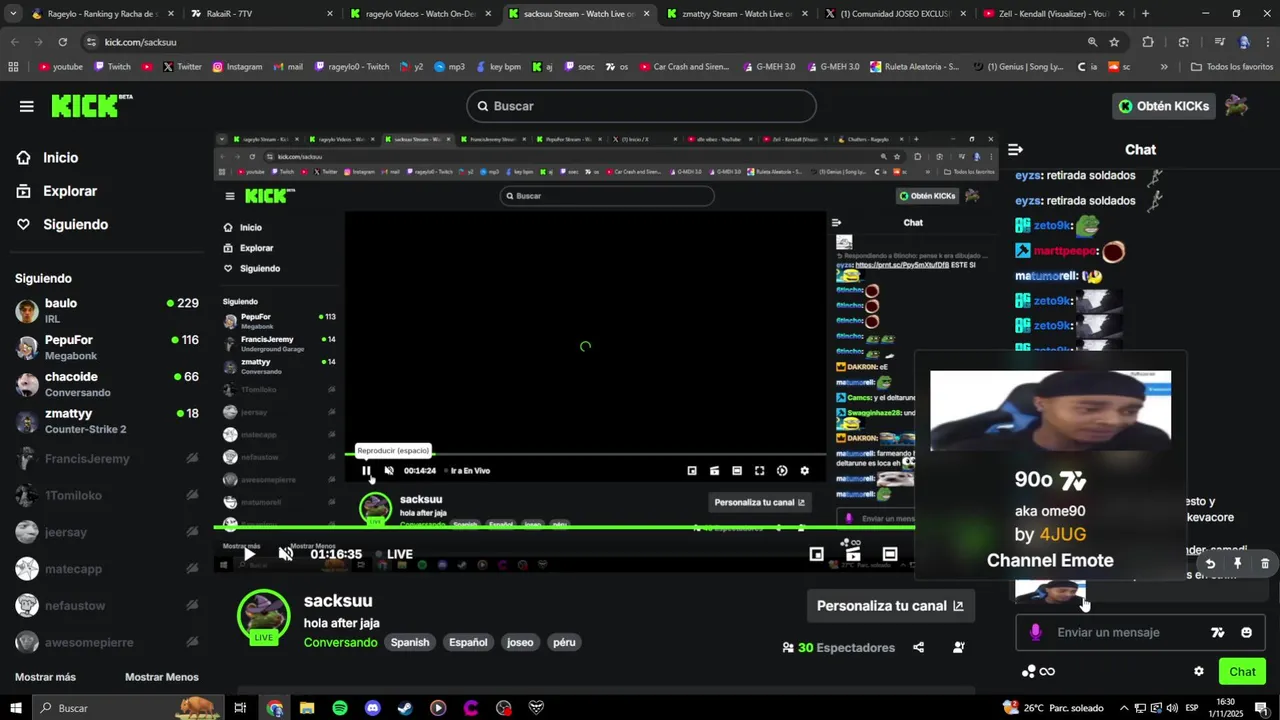Click the péru tag
This screenshot has width=1280, height=720.
coord(564,642)
